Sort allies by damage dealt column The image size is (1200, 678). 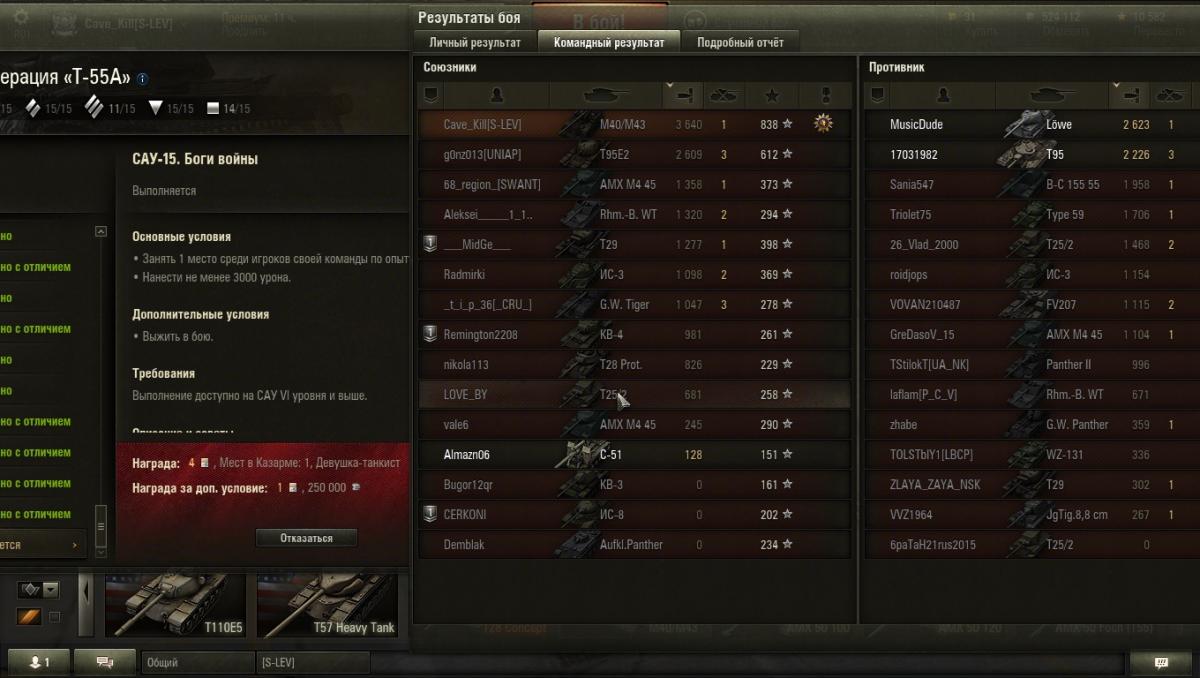[x=685, y=96]
